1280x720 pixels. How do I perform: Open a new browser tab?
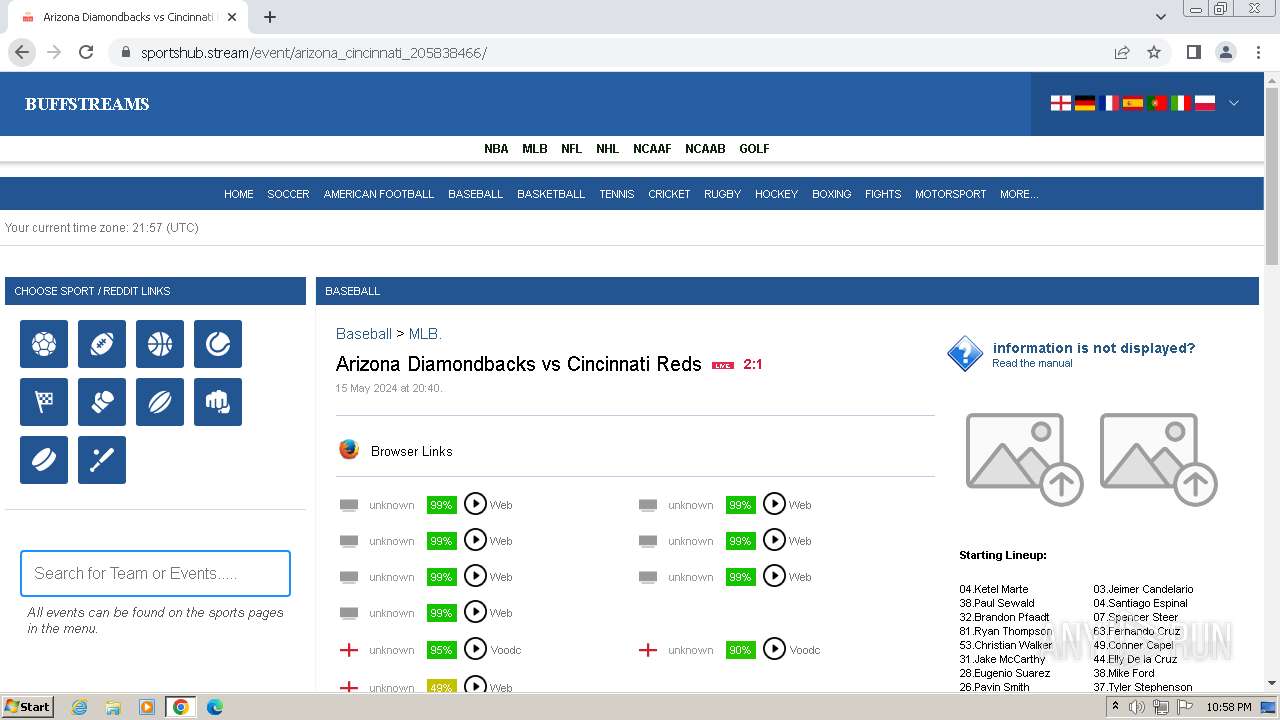(270, 17)
